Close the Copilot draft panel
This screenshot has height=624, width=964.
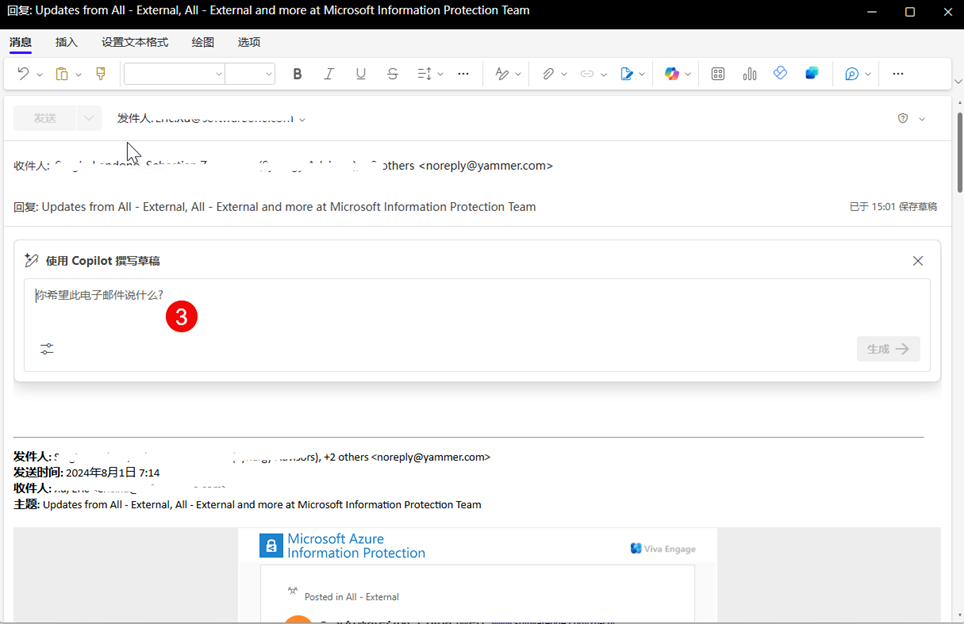coord(918,261)
